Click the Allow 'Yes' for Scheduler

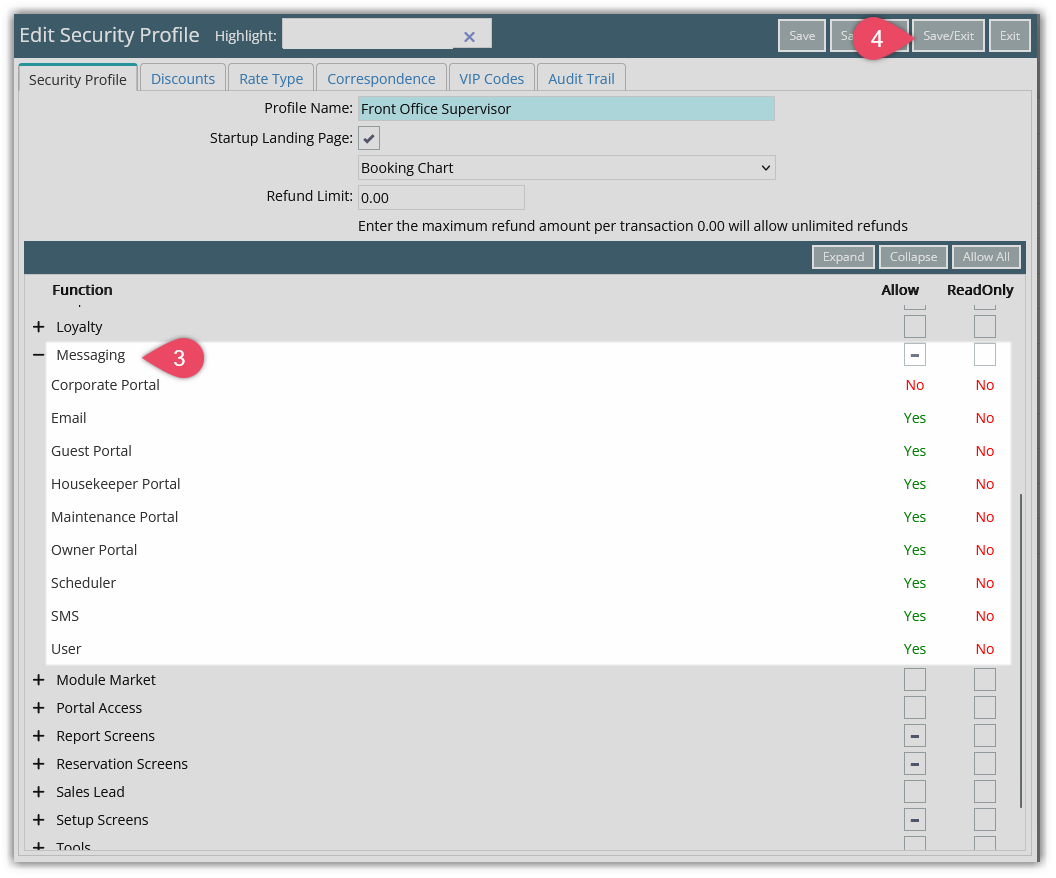click(x=915, y=584)
